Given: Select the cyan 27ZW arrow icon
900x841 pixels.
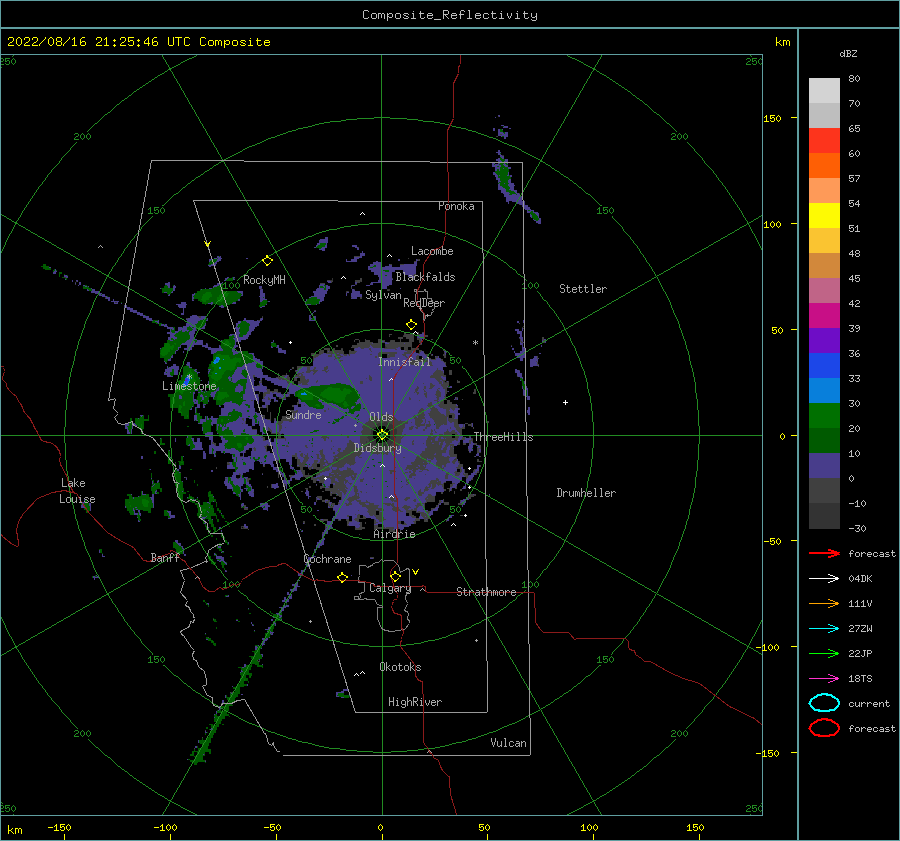Looking at the screenshot, I should [x=824, y=629].
